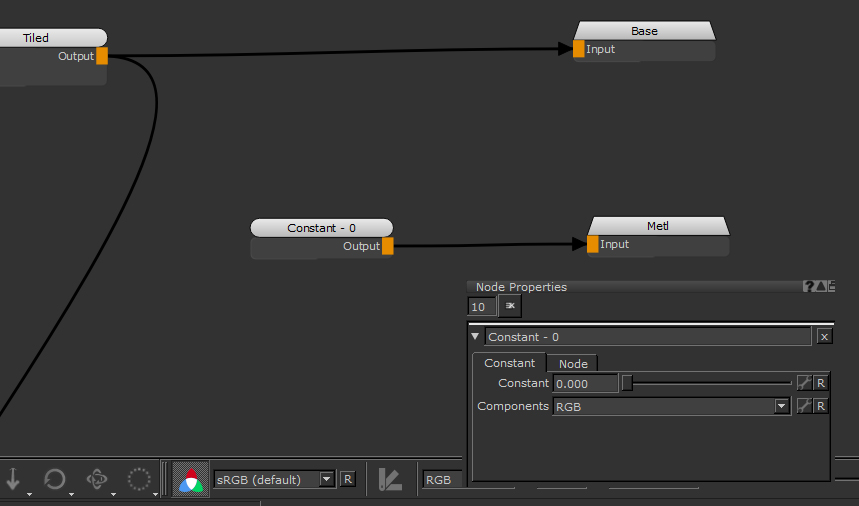The image size is (859, 506).
Task: Click the dotted circle tool icon
Action: [x=139, y=479]
